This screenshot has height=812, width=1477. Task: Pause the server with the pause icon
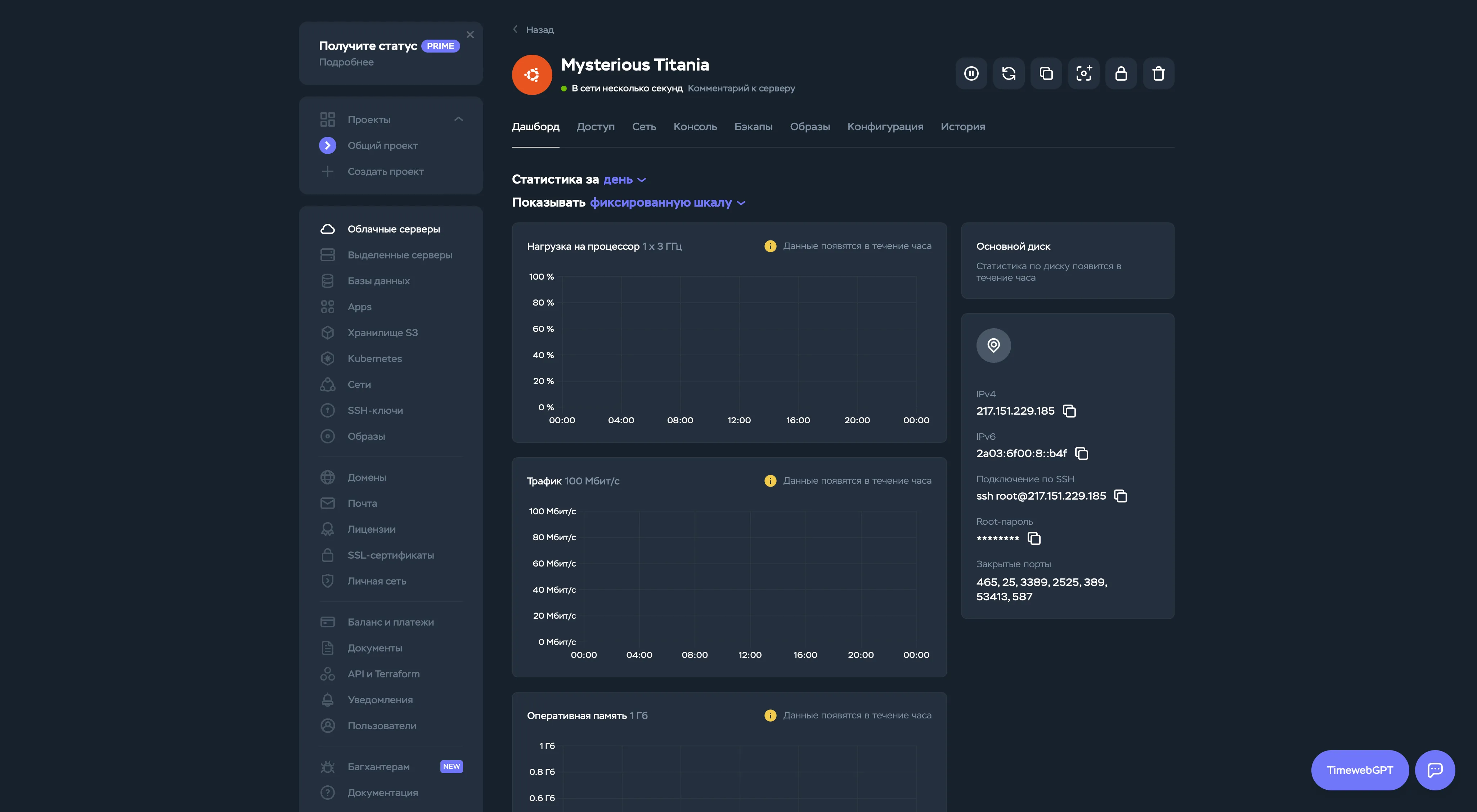[x=971, y=73]
